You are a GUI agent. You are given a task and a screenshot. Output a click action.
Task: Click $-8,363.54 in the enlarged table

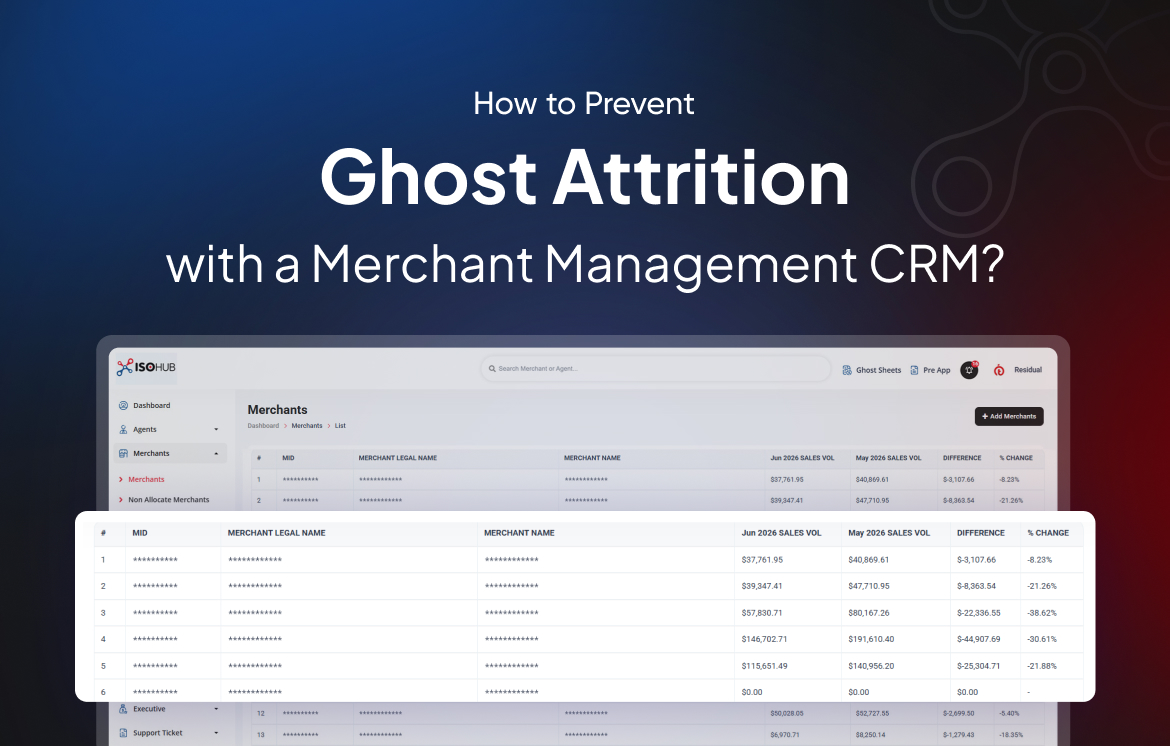pyautogui.click(x=976, y=586)
